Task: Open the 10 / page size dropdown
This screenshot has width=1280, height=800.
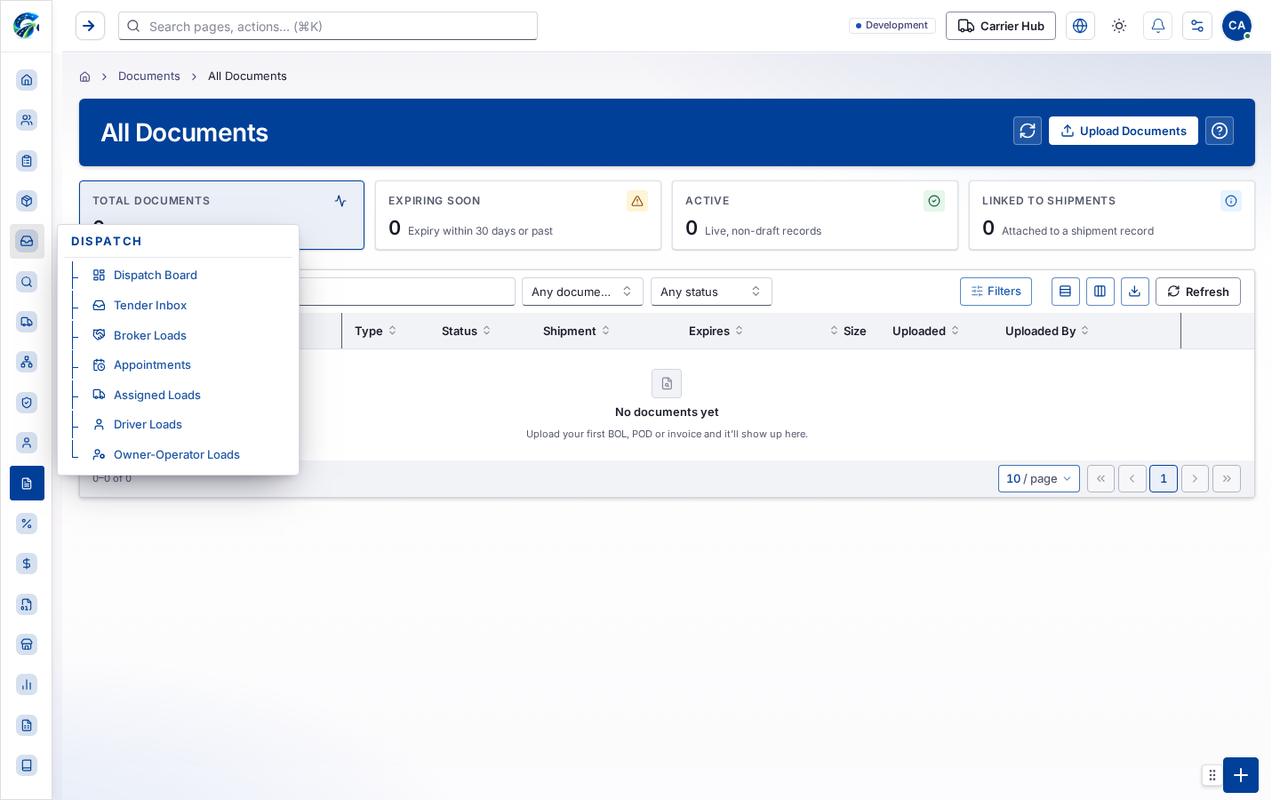Action: pos(1039,479)
